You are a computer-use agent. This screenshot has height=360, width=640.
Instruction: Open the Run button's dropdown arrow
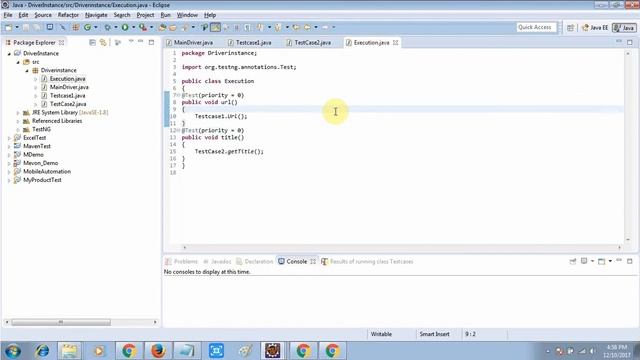tap(133, 27)
